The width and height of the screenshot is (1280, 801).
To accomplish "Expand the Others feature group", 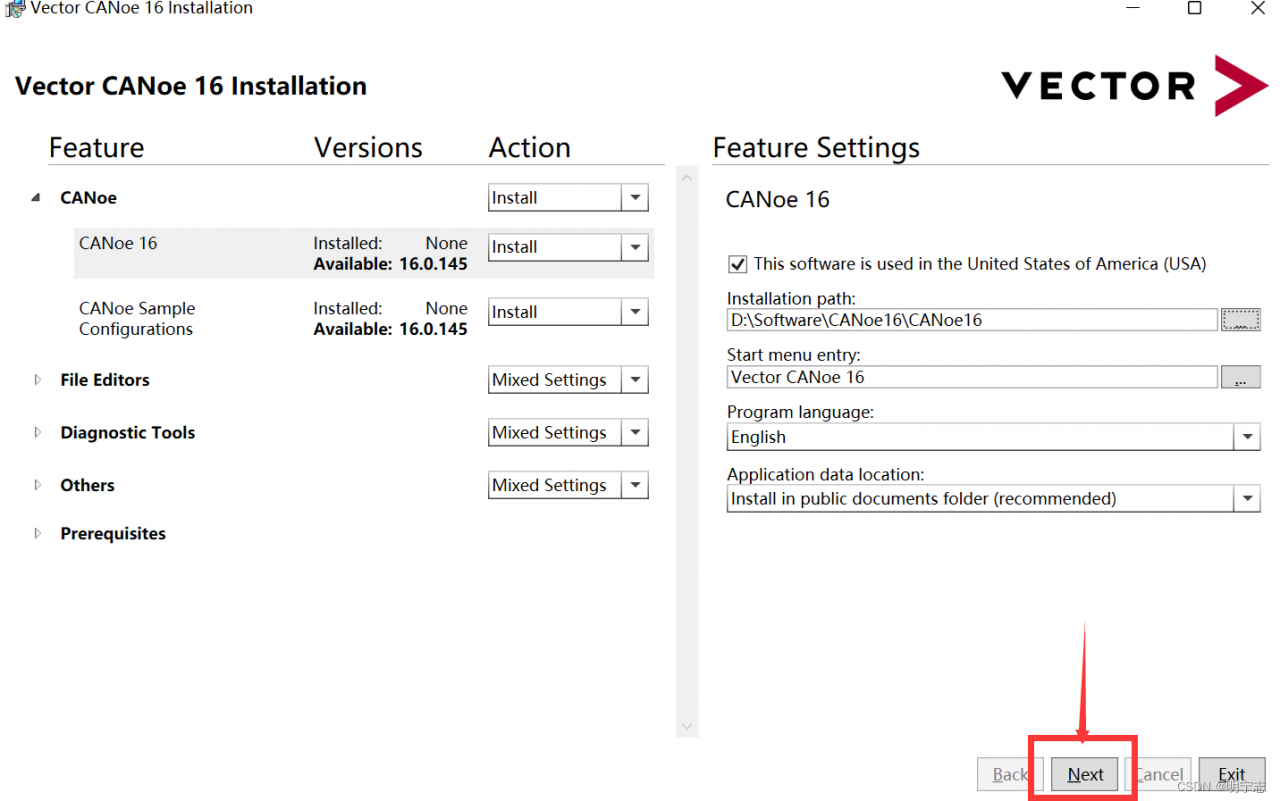I will [38, 485].
